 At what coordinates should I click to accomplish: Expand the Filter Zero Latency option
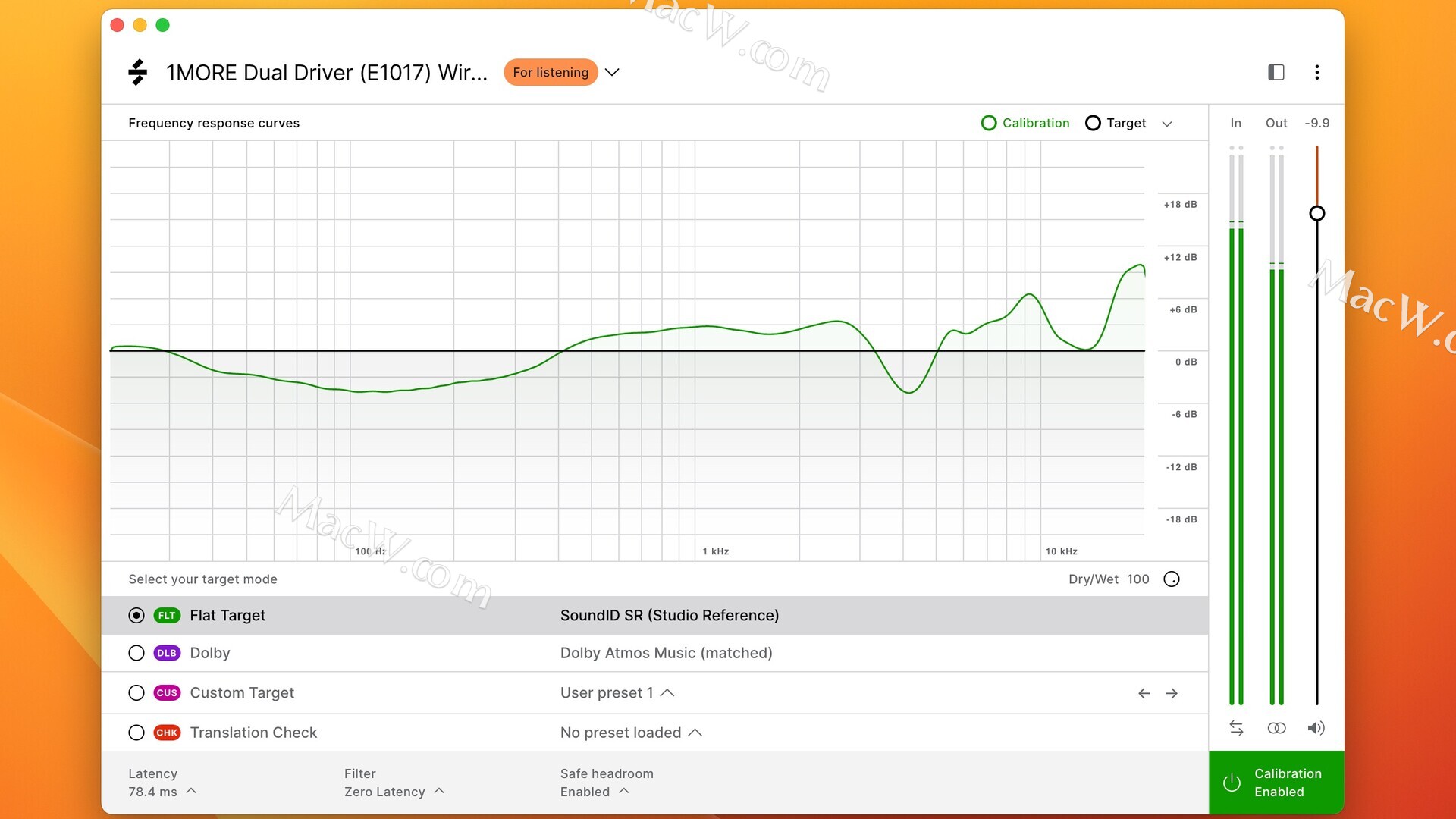pos(394,792)
